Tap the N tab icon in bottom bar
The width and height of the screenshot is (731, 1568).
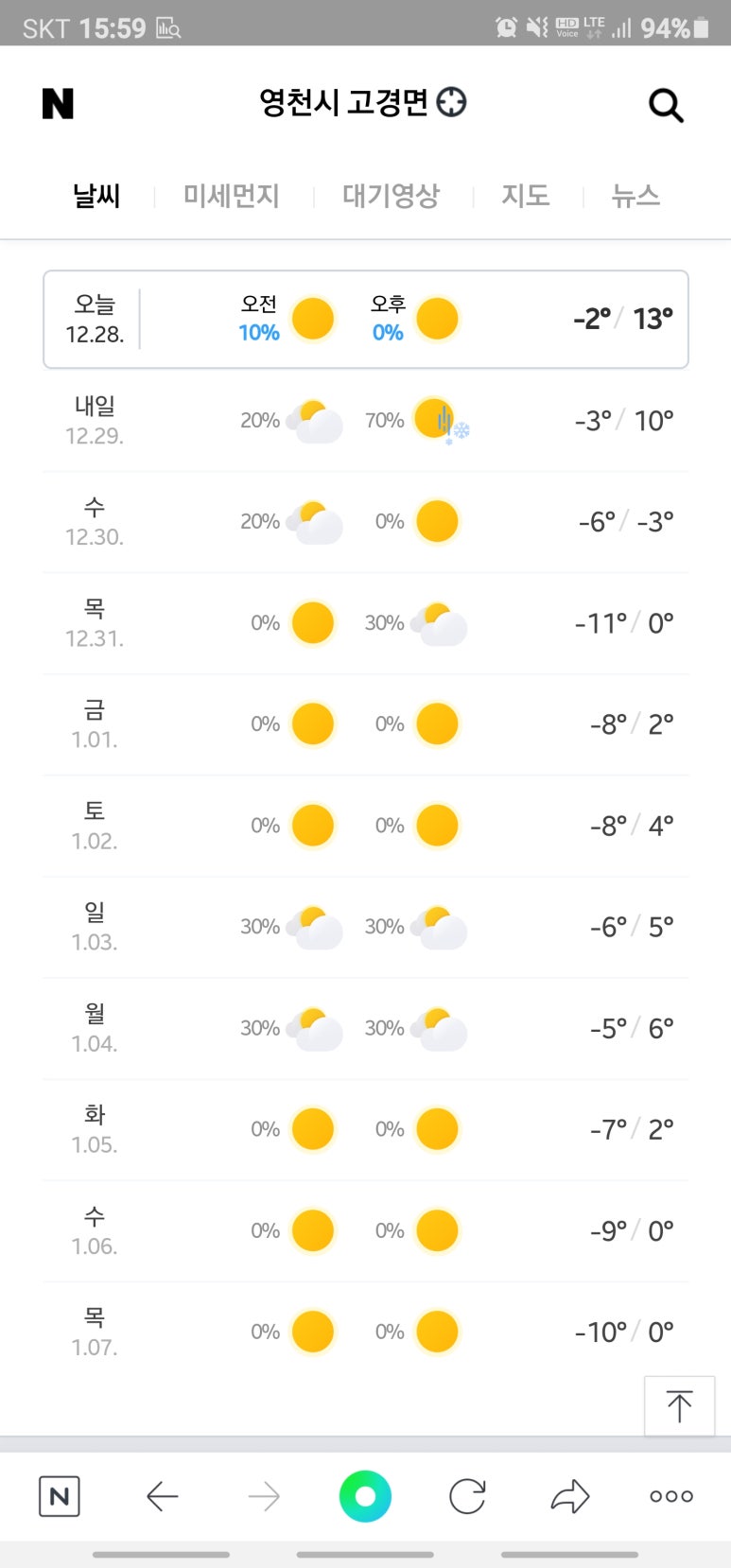point(60,1496)
